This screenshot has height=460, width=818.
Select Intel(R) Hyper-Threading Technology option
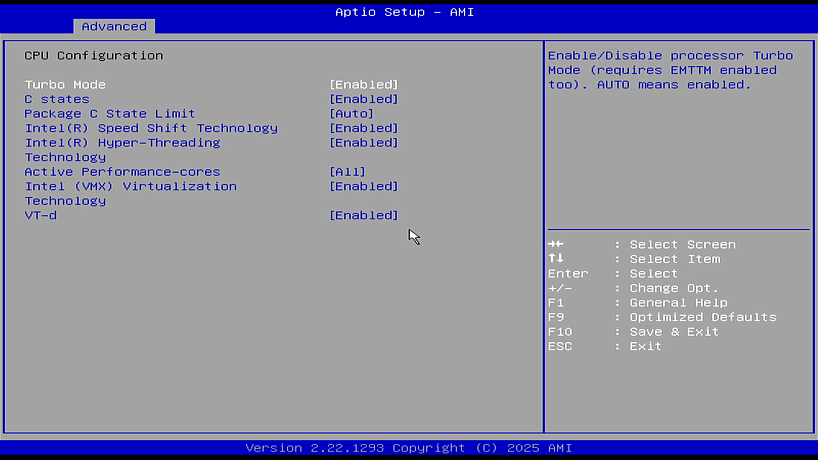point(123,150)
